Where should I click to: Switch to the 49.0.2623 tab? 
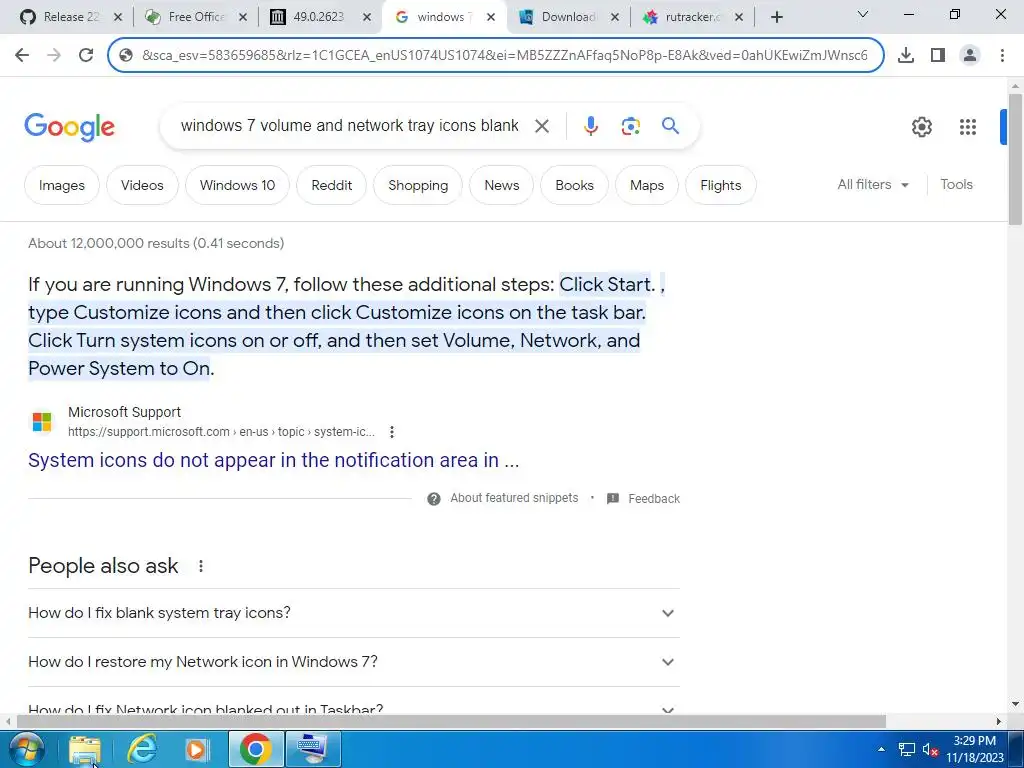click(x=319, y=17)
